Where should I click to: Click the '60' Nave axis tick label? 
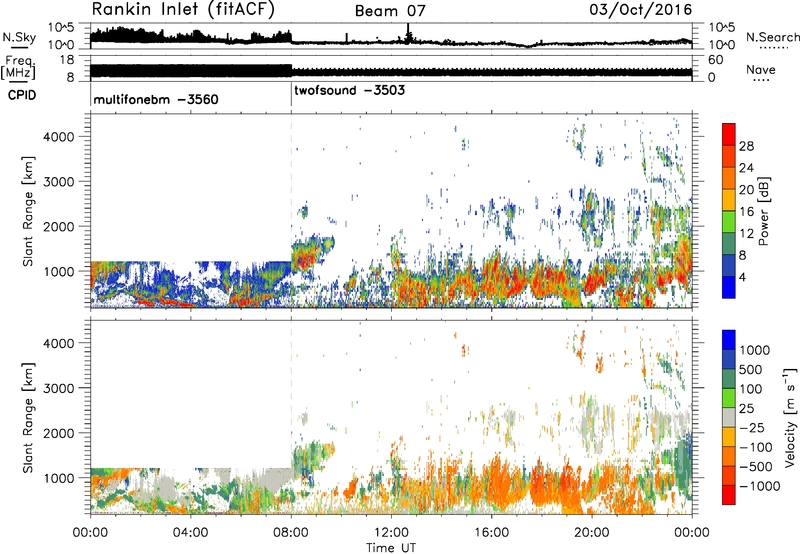point(715,60)
